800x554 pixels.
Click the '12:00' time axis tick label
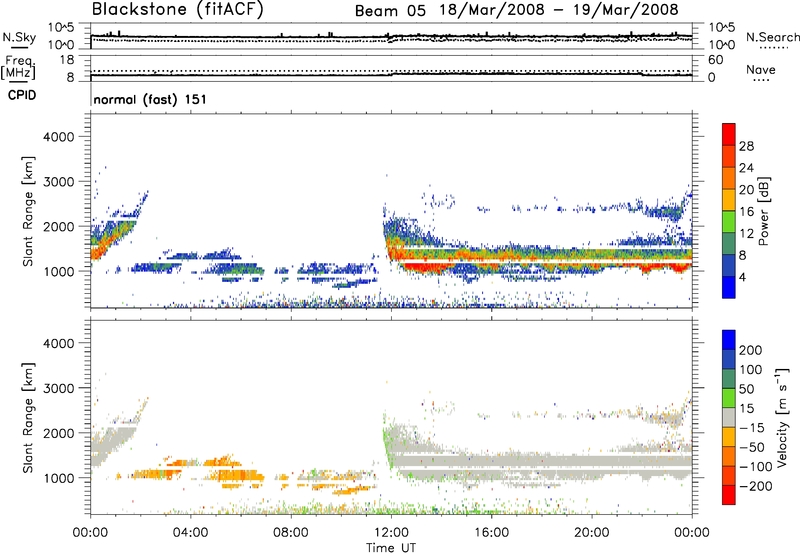[391, 533]
